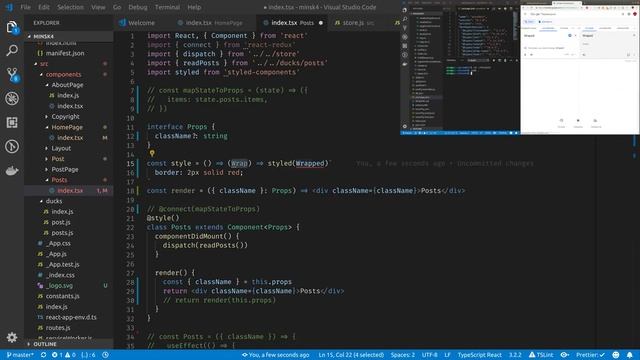Screen dimensions: 640x360
Task: Open the File menu
Action: [25, 7]
